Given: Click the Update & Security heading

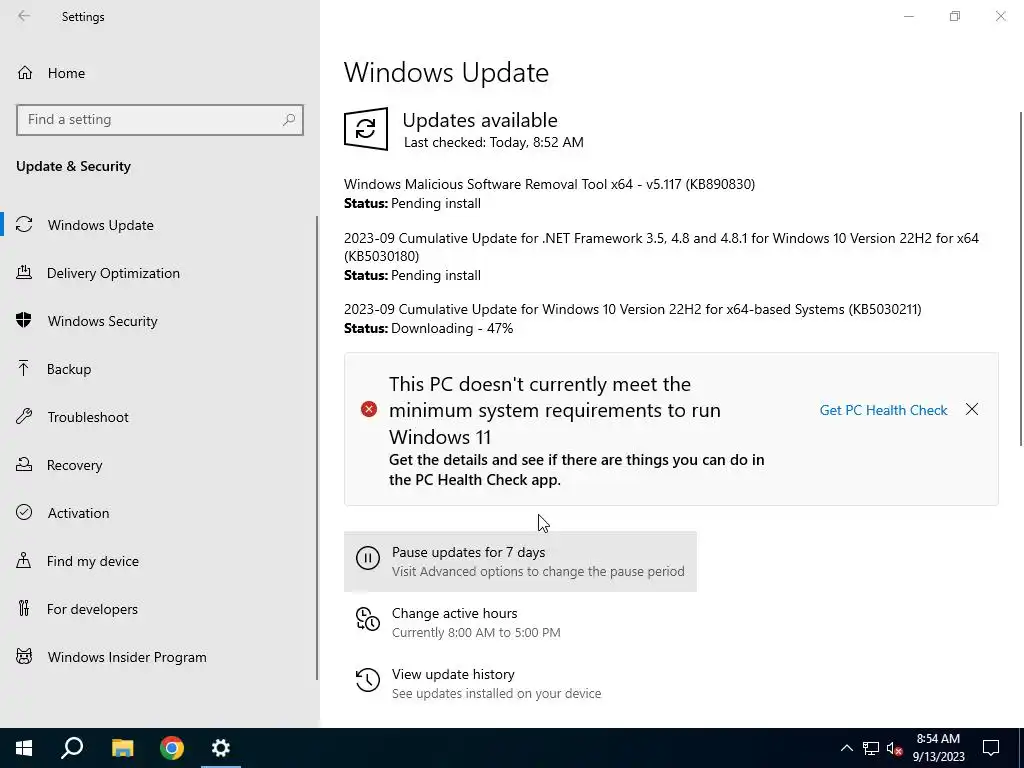Looking at the screenshot, I should (x=74, y=166).
